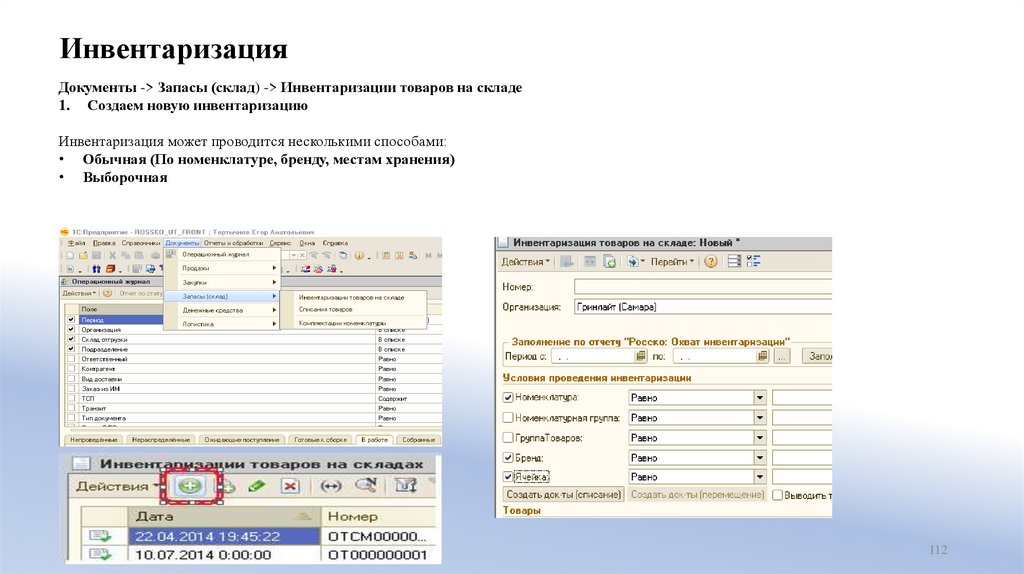Viewport: 1024px width, 574px height.
Task: Open the Действия dropdown in the inventory list window
Action: pyautogui.click(x=117, y=486)
